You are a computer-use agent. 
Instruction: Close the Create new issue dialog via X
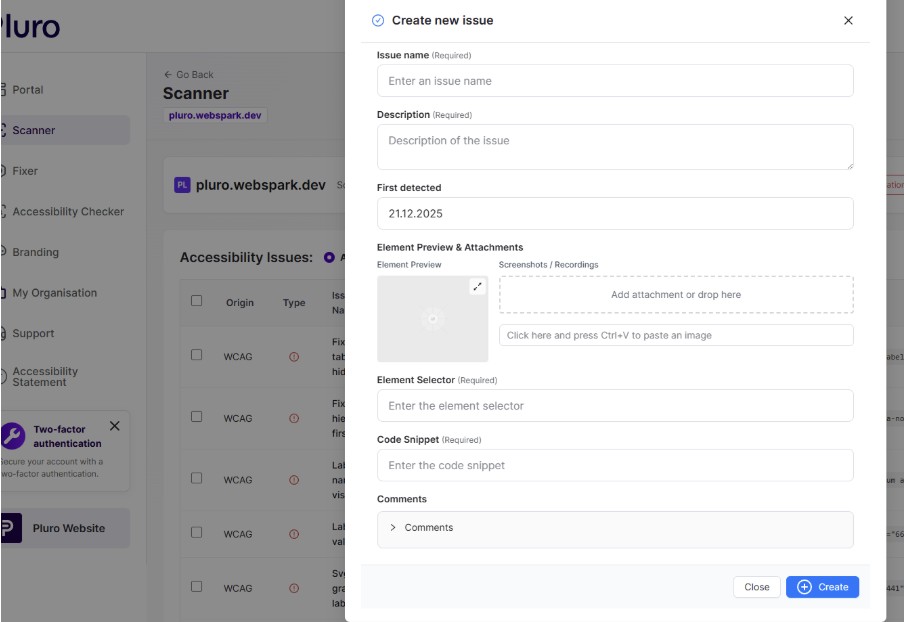point(848,21)
